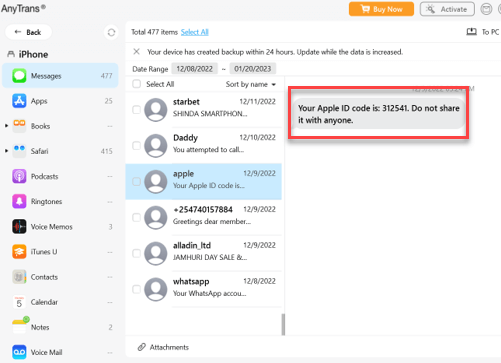Open the Books icon in sidebar
This screenshot has width=501, height=363.
19,126
